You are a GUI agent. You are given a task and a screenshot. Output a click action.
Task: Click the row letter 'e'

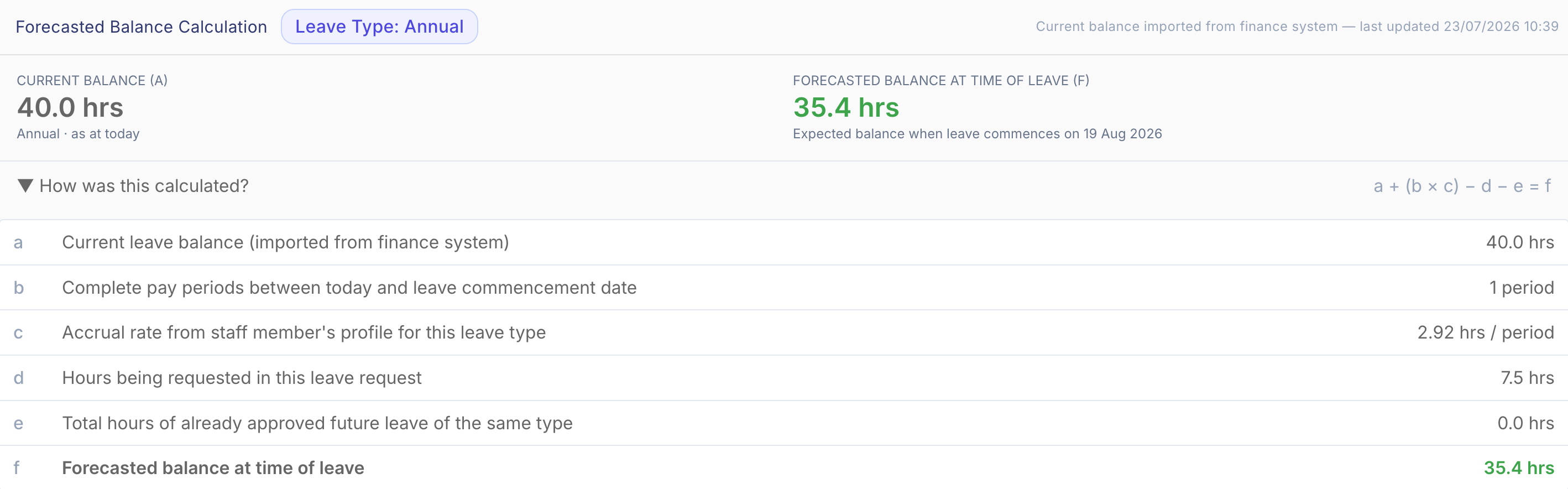[18, 424]
